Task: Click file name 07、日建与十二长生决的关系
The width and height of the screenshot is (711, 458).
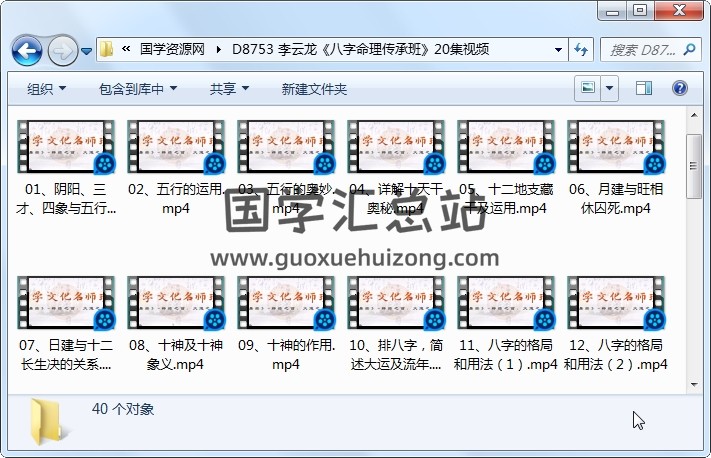Action: pyautogui.click(x=66, y=355)
